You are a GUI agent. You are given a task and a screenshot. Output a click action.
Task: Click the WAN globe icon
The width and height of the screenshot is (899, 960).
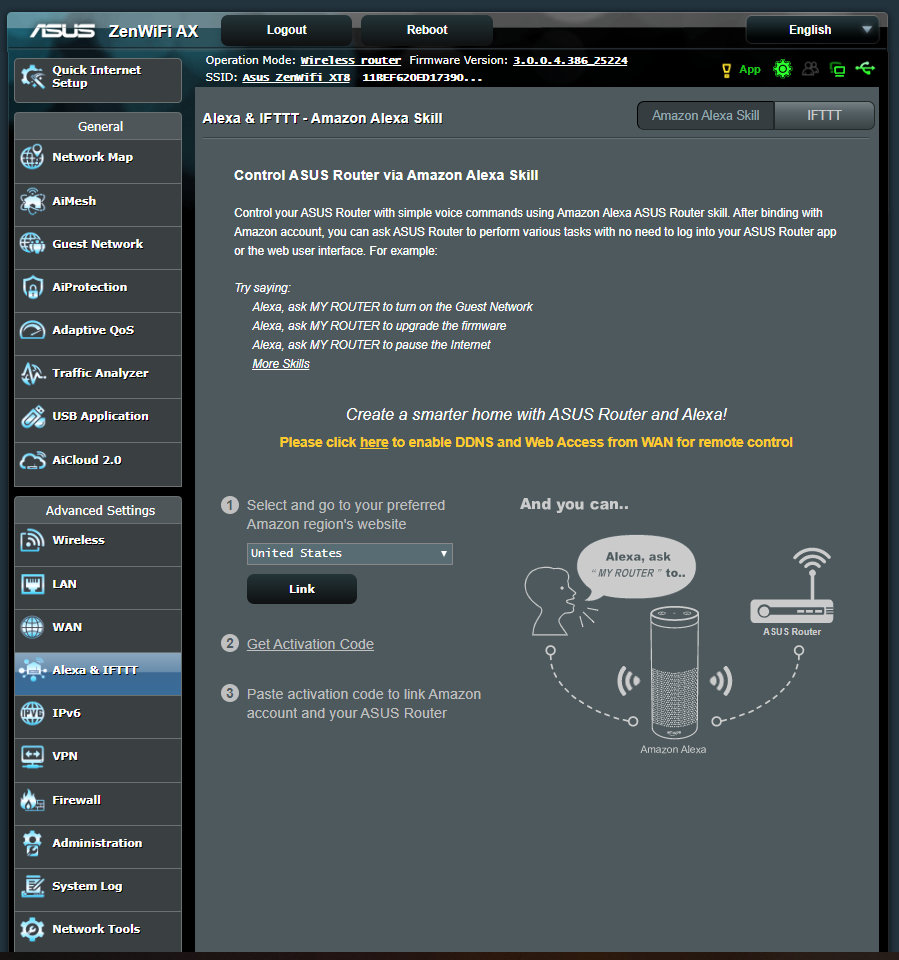32,627
